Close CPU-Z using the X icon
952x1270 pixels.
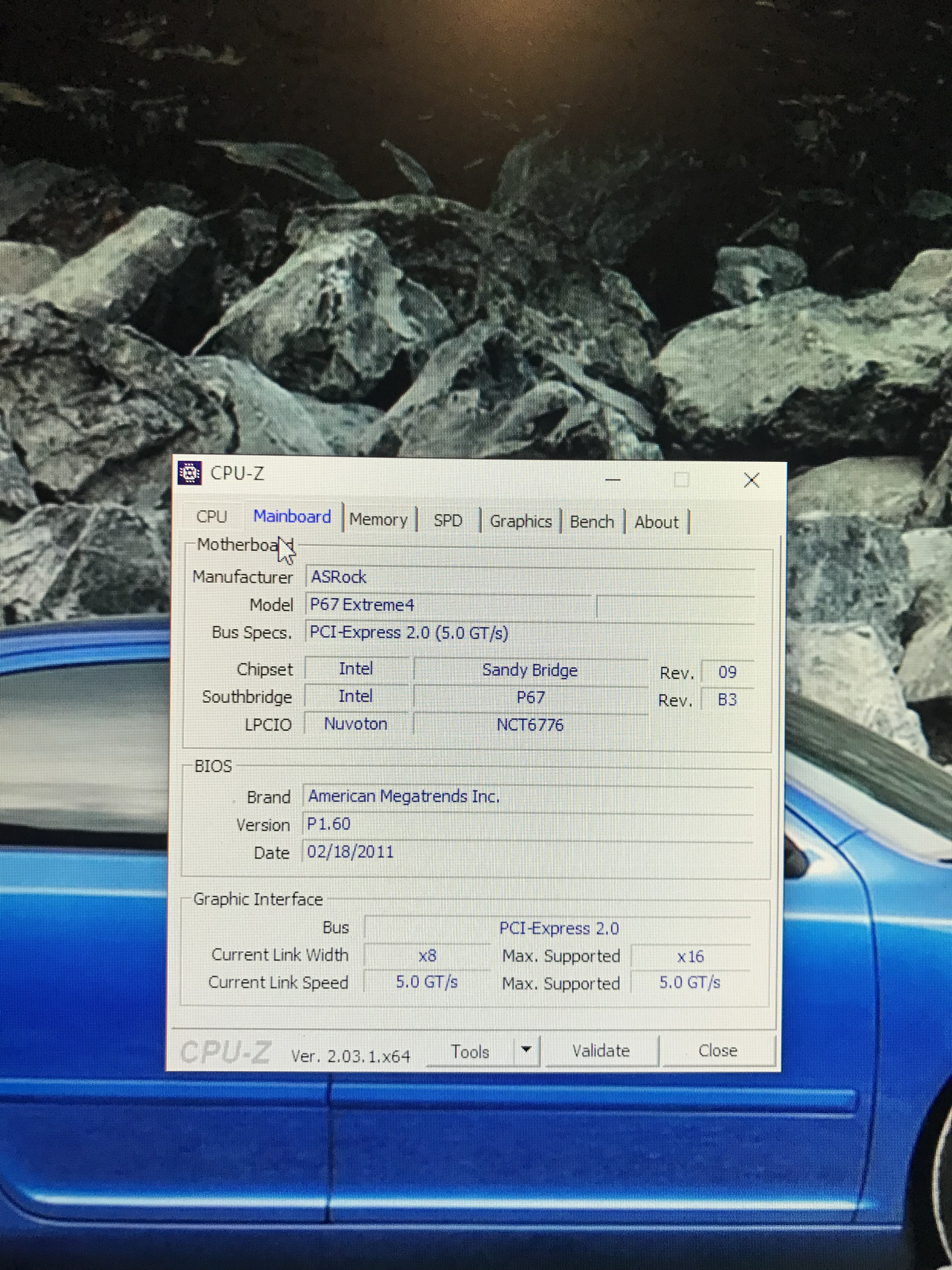pos(751,480)
